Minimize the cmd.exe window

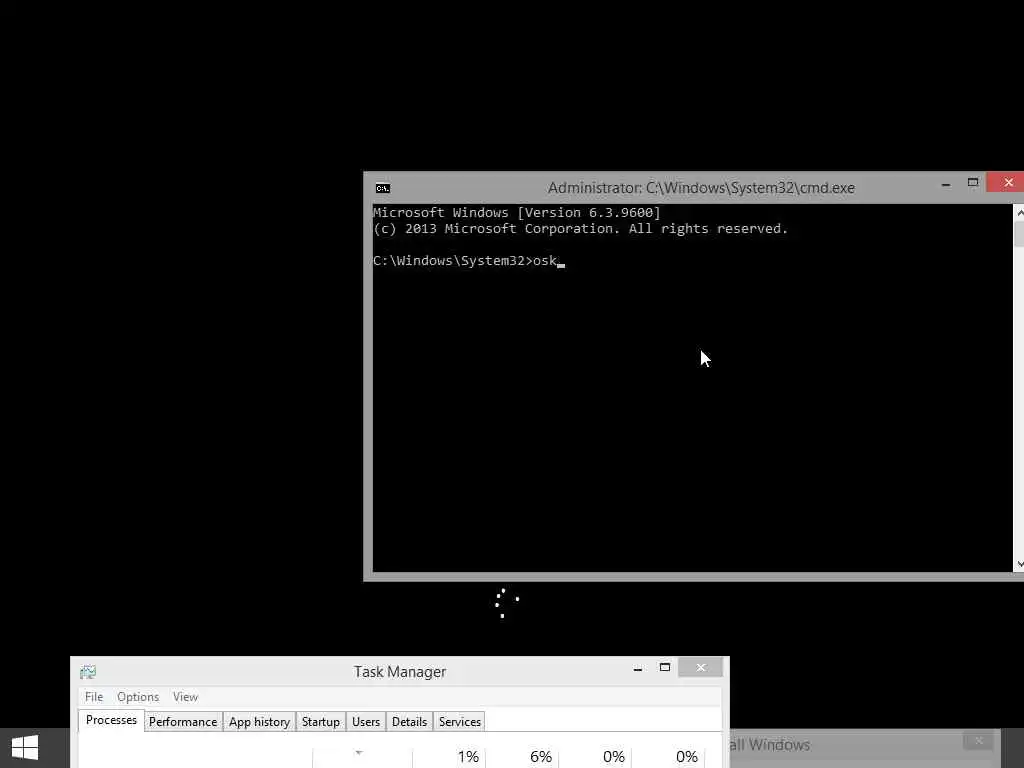point(946,184)
